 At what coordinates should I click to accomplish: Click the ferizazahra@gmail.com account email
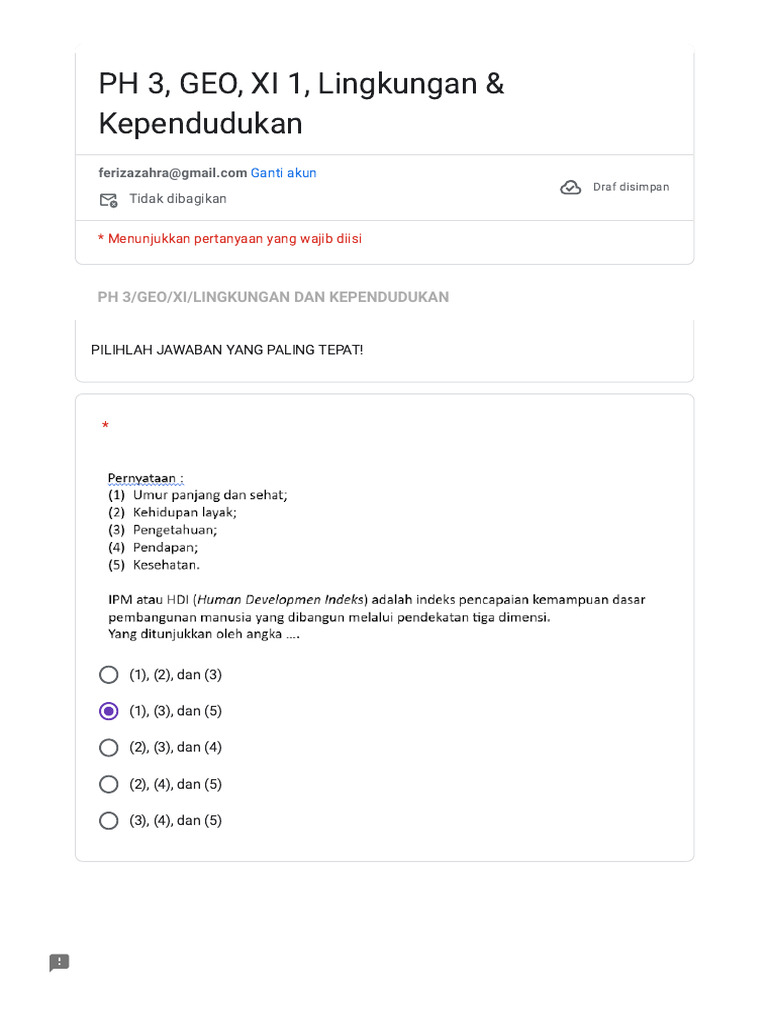point(172,173)
